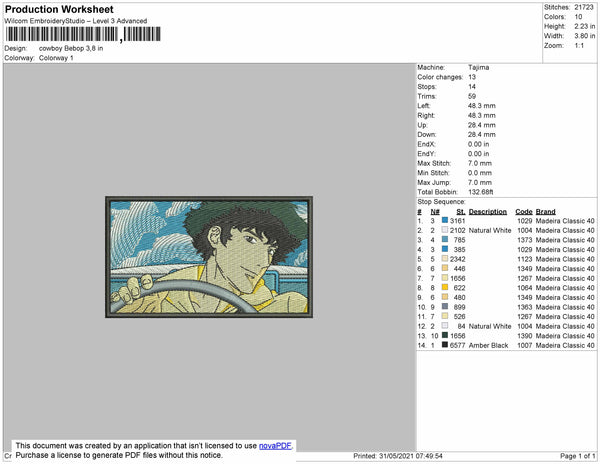Click the Trims value "59"
This screenshot has width=600, height=464.
(x=472, y=96)
